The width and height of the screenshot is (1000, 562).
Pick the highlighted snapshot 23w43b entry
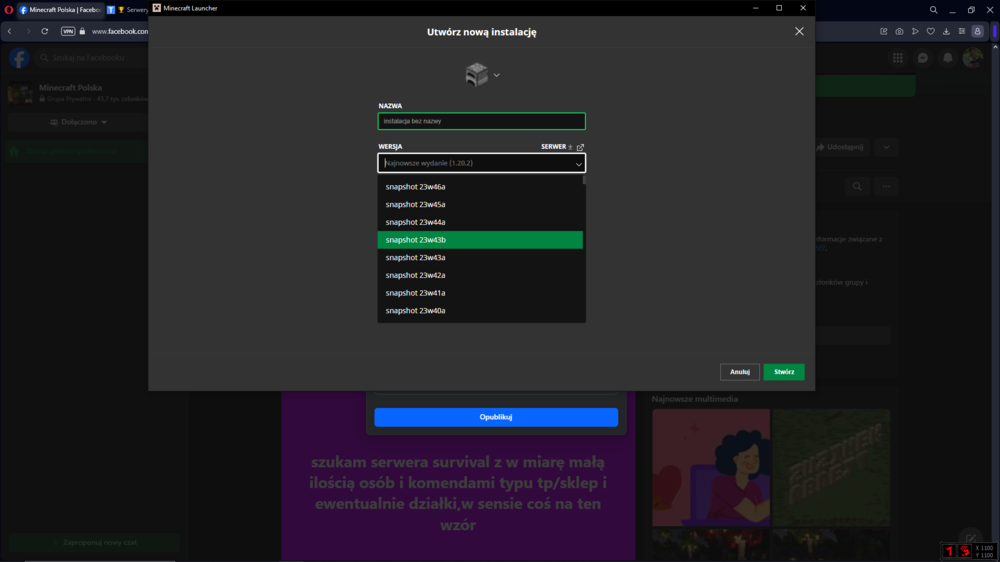[x=480, y=240]
